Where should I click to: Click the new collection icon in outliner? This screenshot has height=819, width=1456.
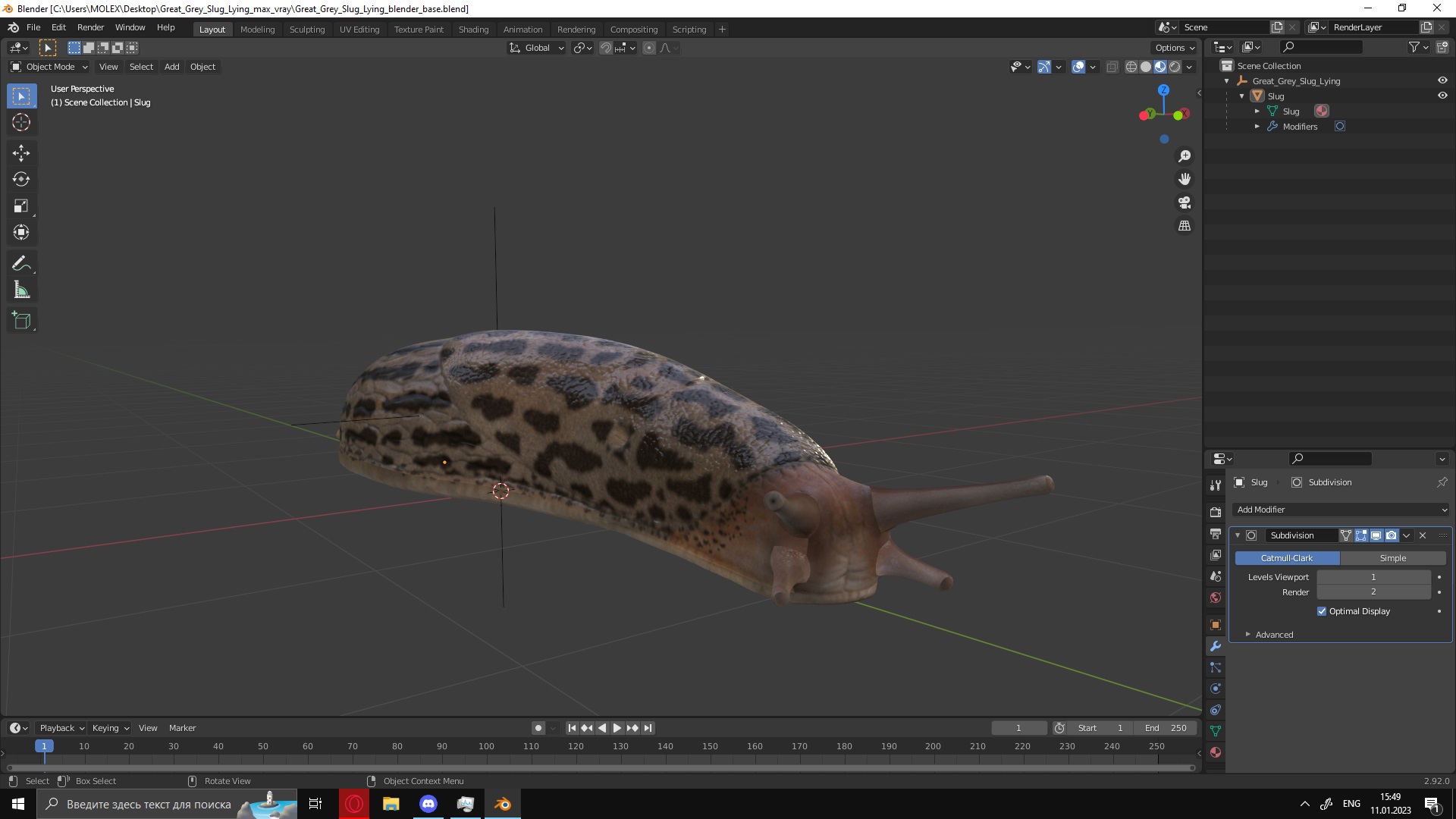tap(1442, 47)
